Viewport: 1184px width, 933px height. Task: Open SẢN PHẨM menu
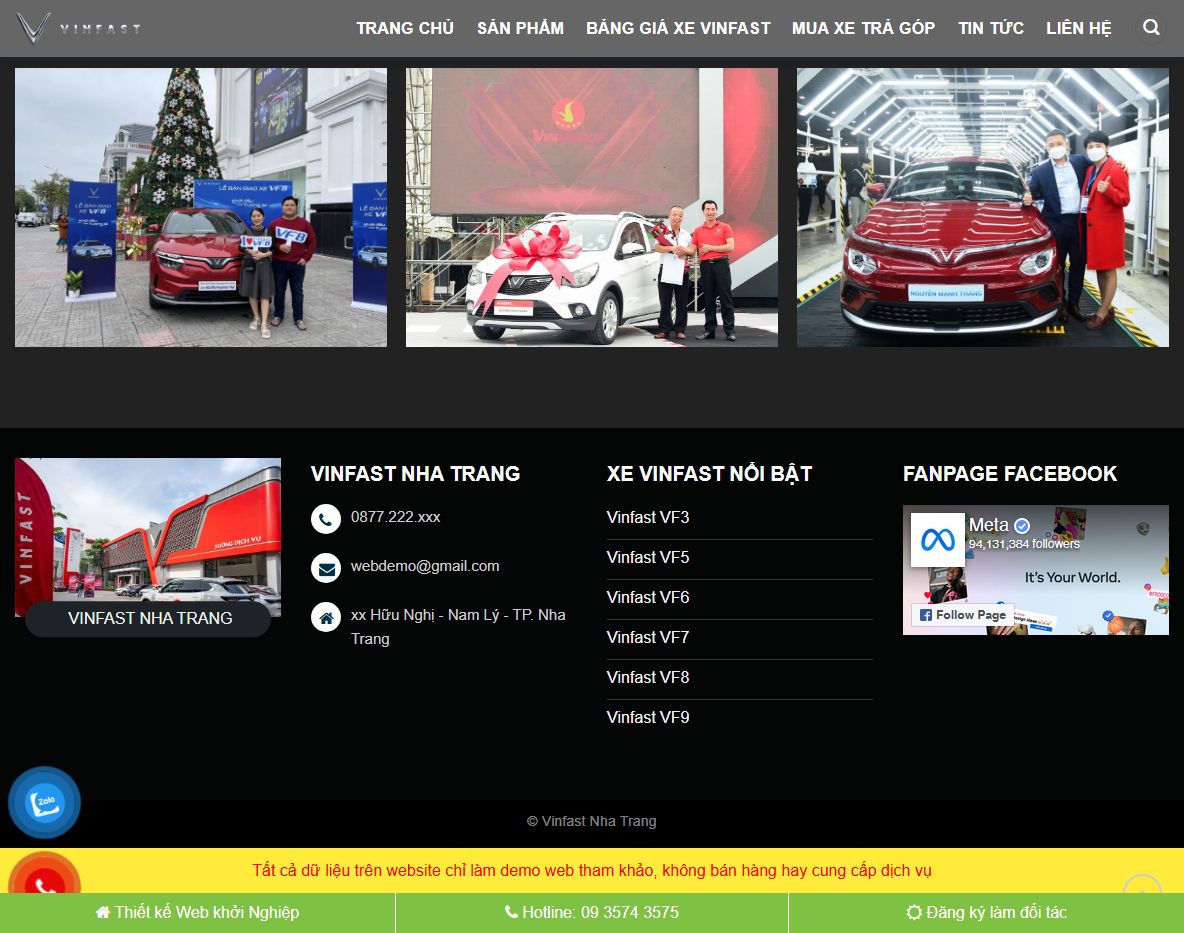pyautogui.click(x=520, y=28)
